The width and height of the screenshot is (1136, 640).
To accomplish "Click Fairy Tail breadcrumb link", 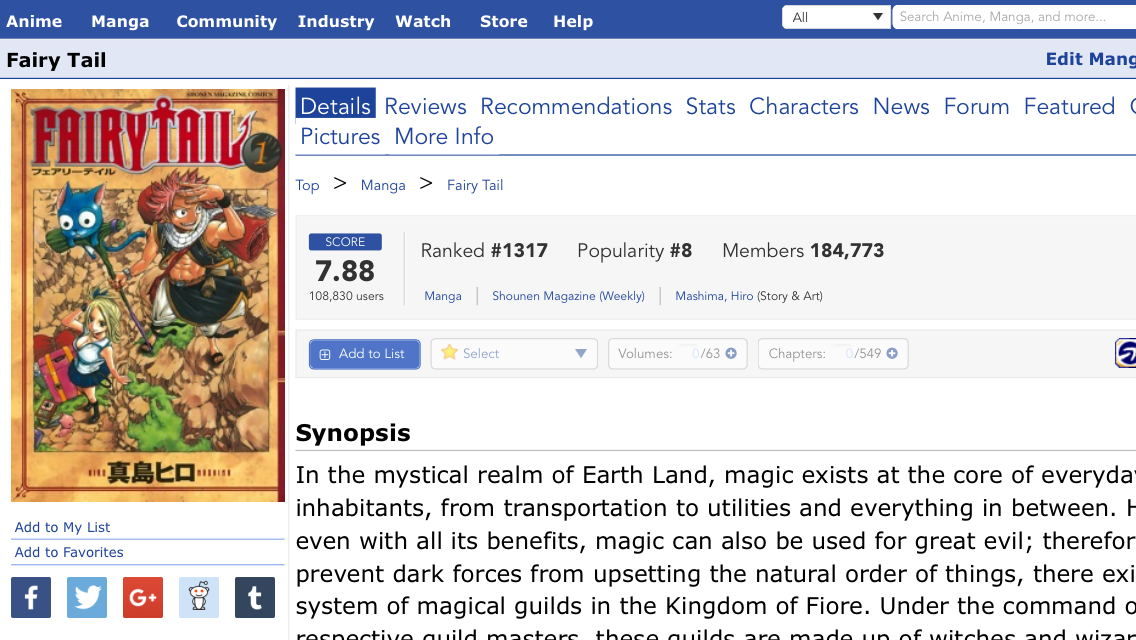I will (475, 186).
